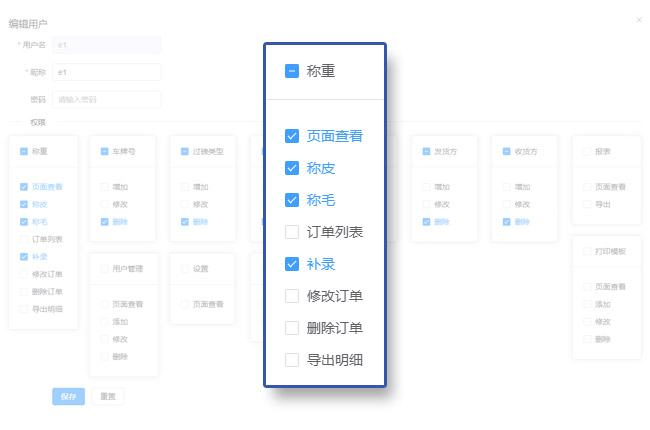The width and height of the screenshot is (650, 430).
Task: Enable 增加 under the 车牌号 group
Action: tap(104, 187)
